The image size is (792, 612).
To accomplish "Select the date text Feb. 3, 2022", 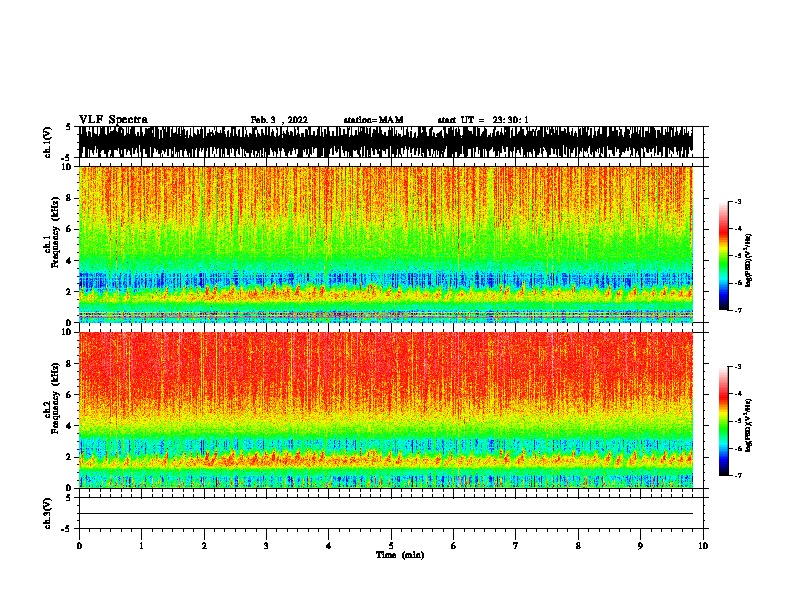I will 279,120.
